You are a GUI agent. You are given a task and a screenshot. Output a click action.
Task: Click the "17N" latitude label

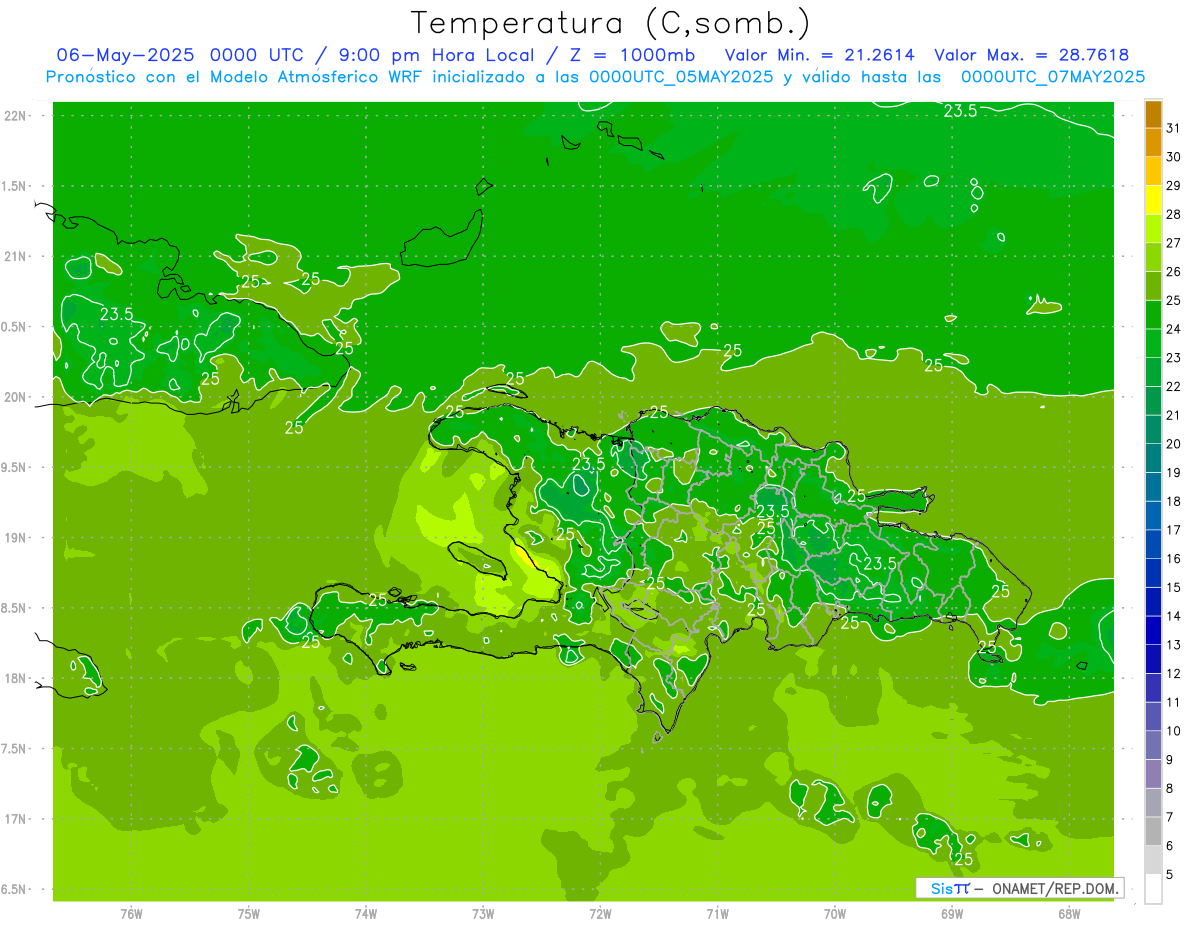15,818
